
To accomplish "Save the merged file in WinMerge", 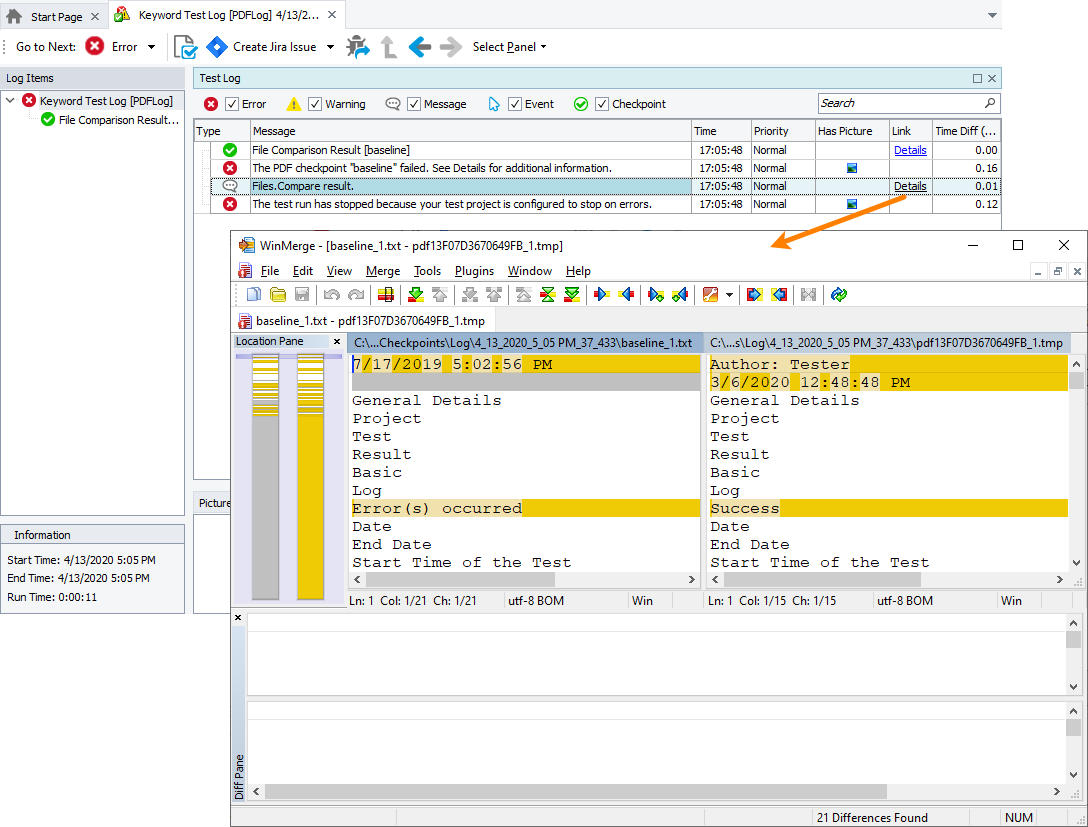I will pos(301,294).
